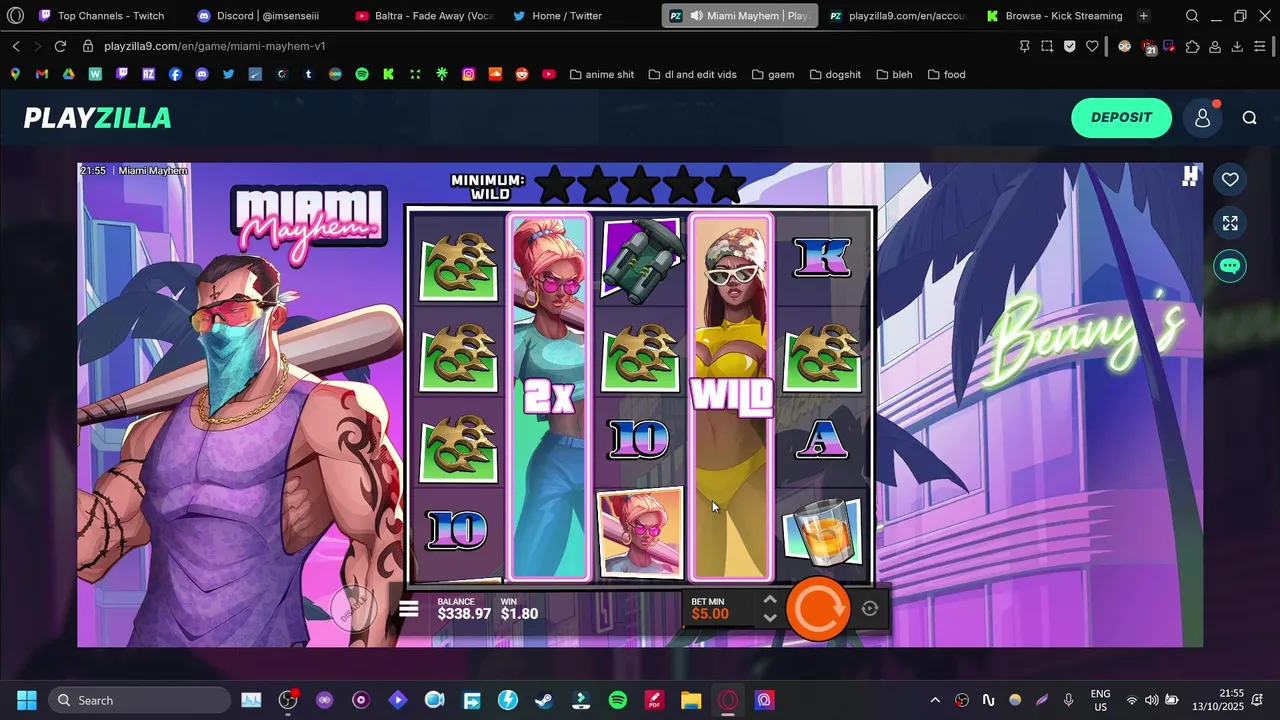Enter fullscreen mode for the game
Viewport: 1280px width, 720px height.
1230,223
